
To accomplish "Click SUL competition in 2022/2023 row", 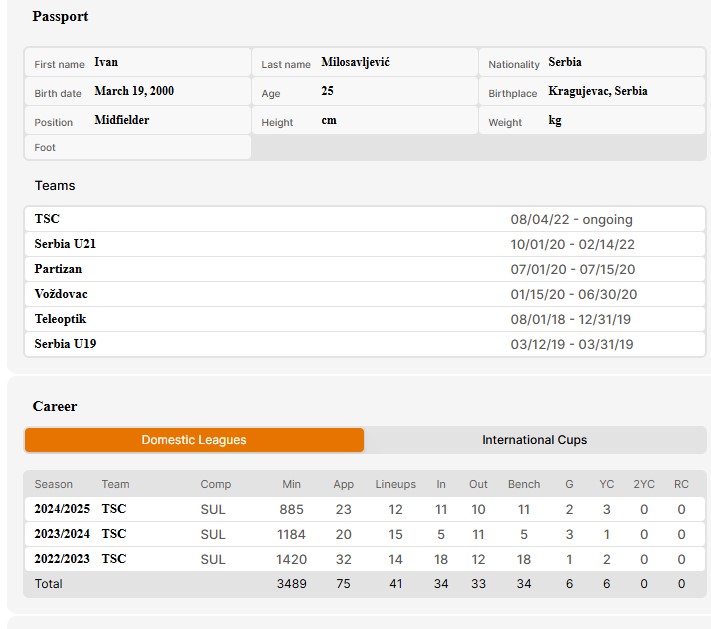I will (213, 560).
